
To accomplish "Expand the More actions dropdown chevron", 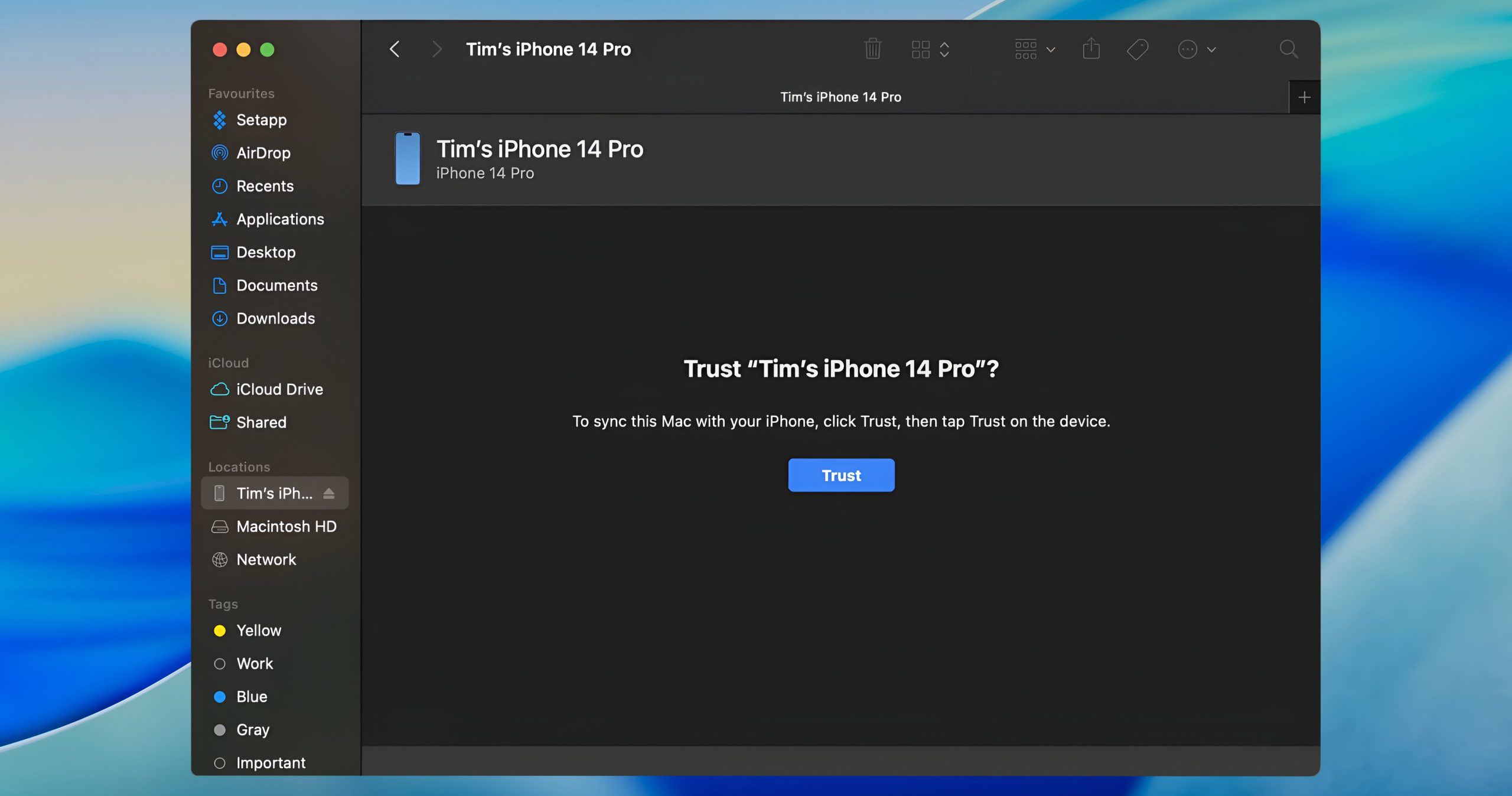I will pyautogui.click(x=1211, y=50).
